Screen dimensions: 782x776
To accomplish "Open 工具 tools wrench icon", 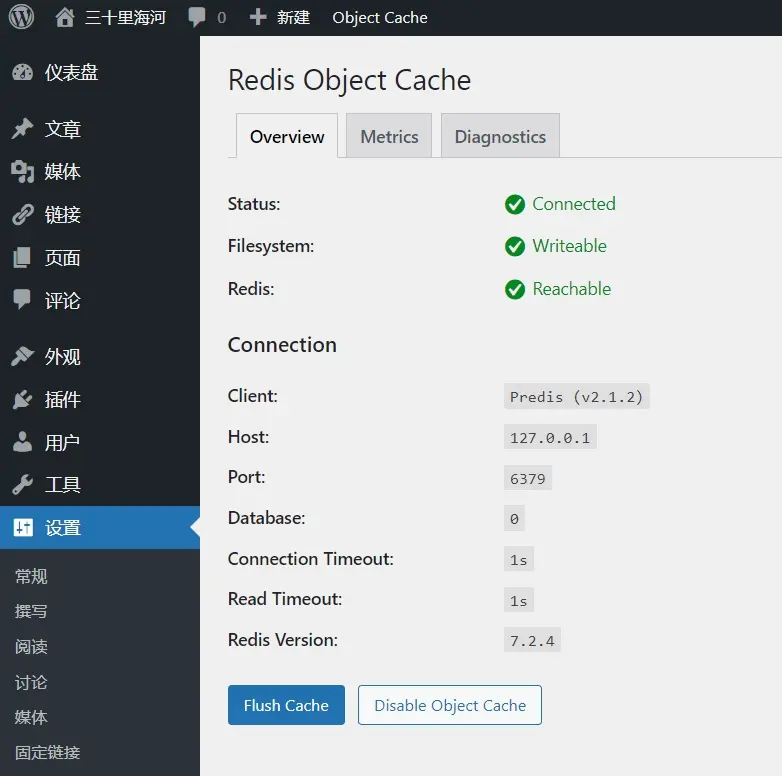I will [22, 484].
